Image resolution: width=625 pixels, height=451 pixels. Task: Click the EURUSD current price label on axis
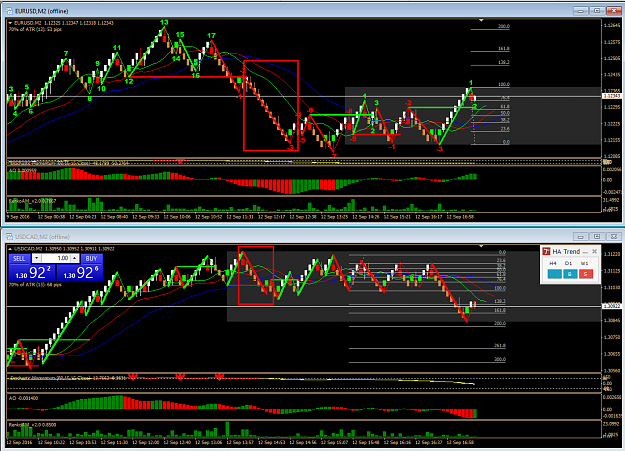click(x=611, y=96)
